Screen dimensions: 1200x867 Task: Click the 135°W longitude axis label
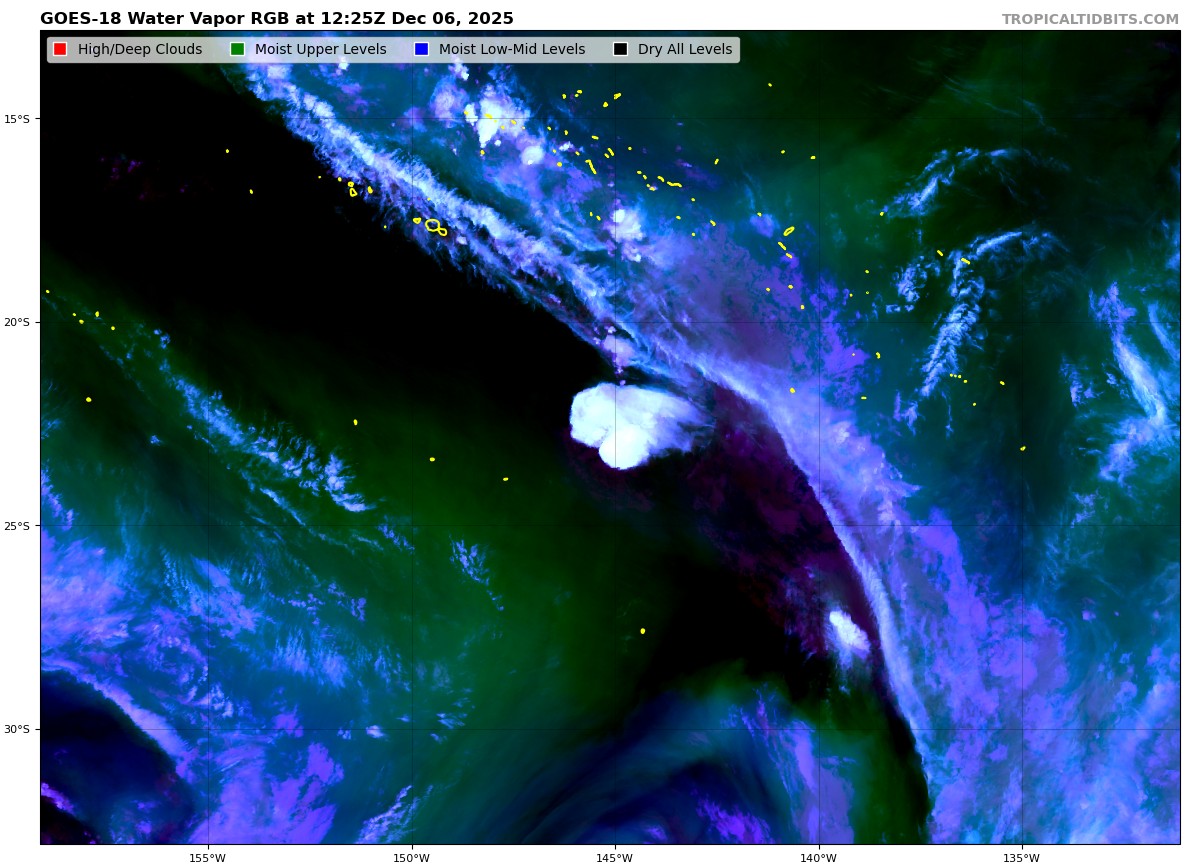click(x=1021, y=857)
